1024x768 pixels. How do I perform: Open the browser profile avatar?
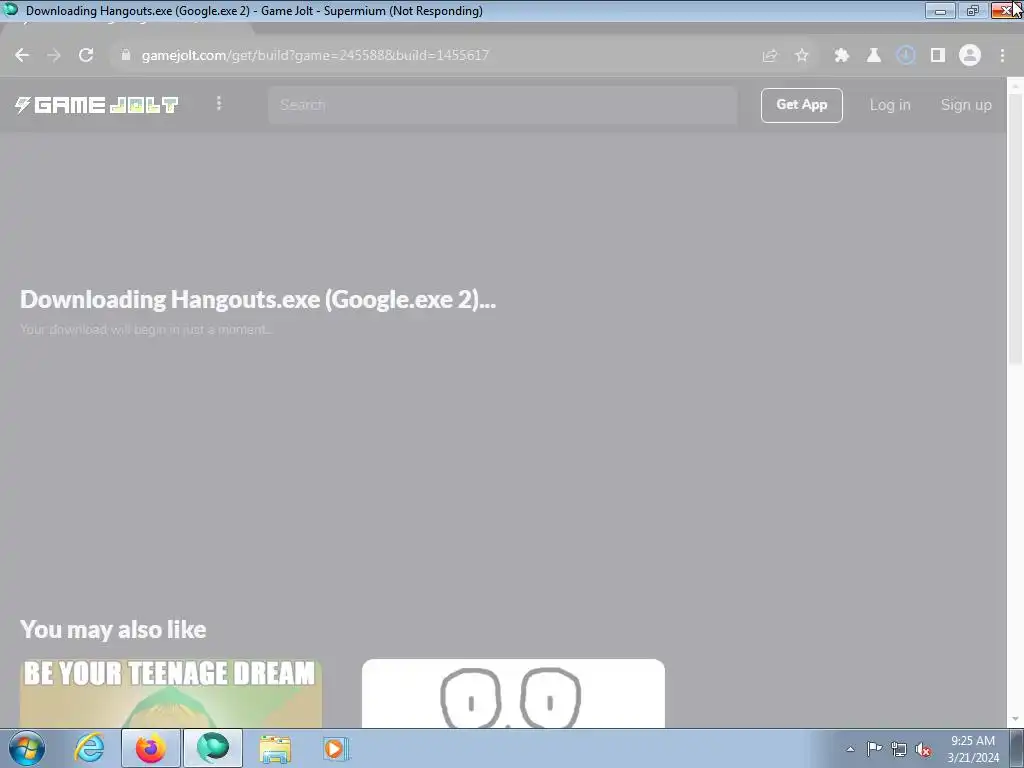click(970, 56)
